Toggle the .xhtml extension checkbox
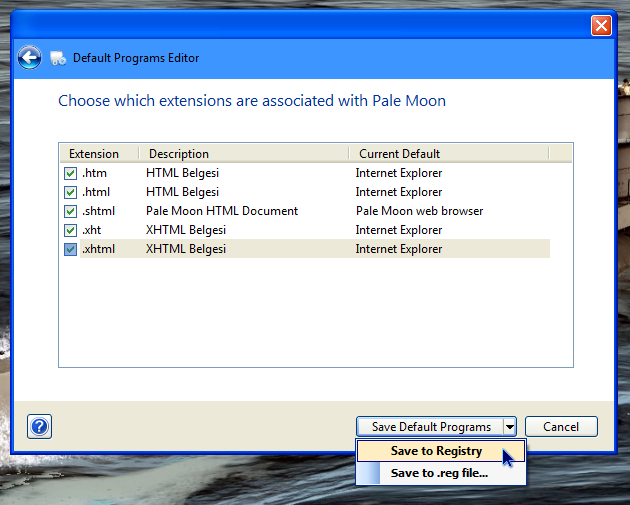Screen dimensions: 630x505 [x=70, y=249]
